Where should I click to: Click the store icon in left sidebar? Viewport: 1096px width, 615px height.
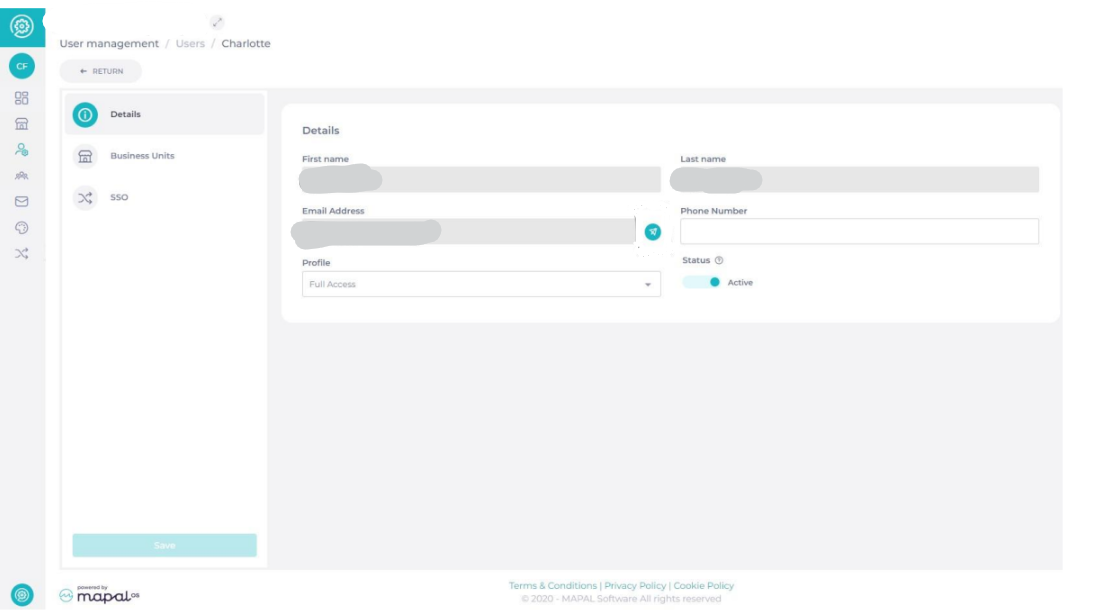pyautogui.click(x=21, y=124)
